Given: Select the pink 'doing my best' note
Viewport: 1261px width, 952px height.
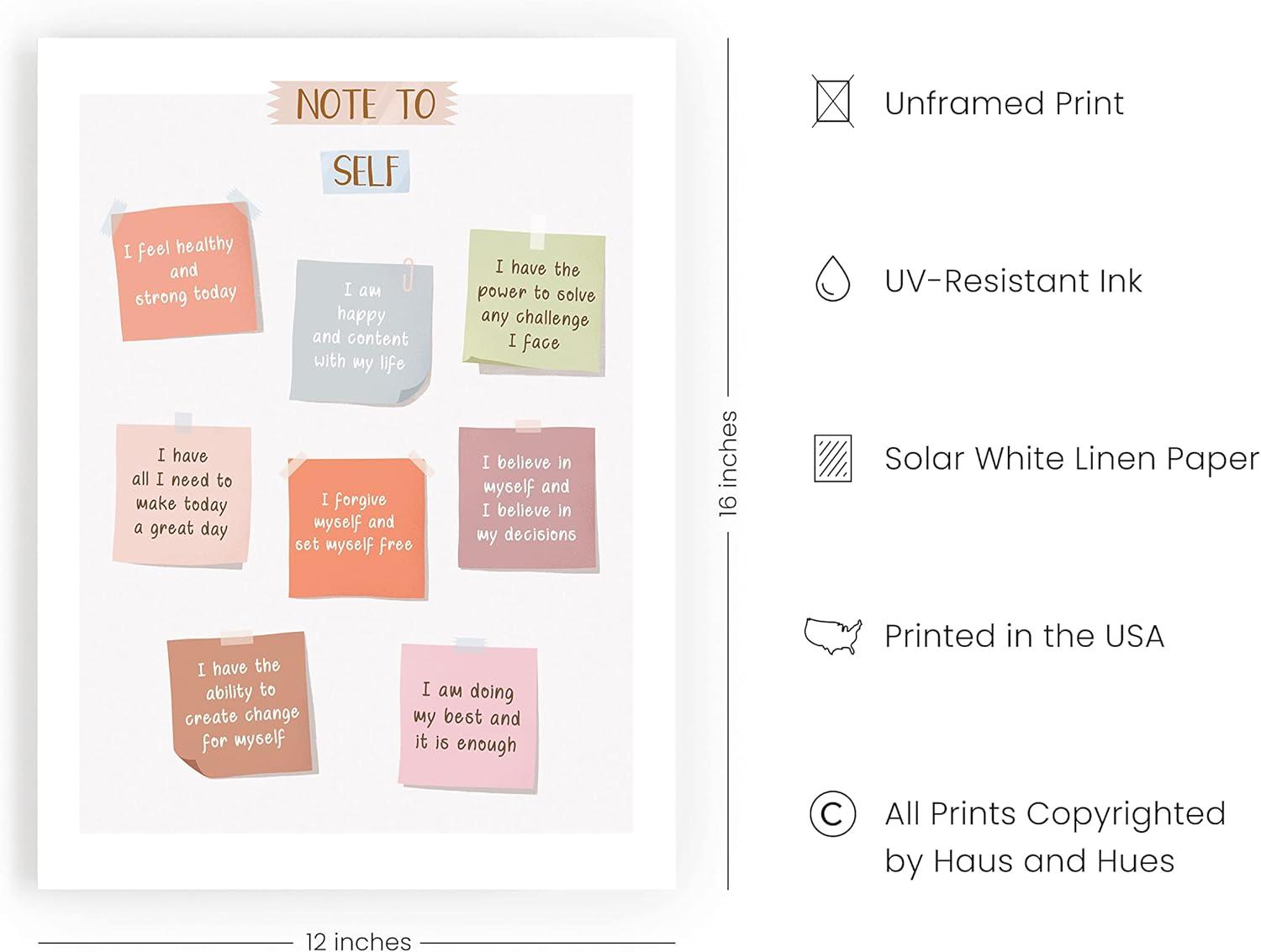Looking at the screenshot, I should coord(467,718).
